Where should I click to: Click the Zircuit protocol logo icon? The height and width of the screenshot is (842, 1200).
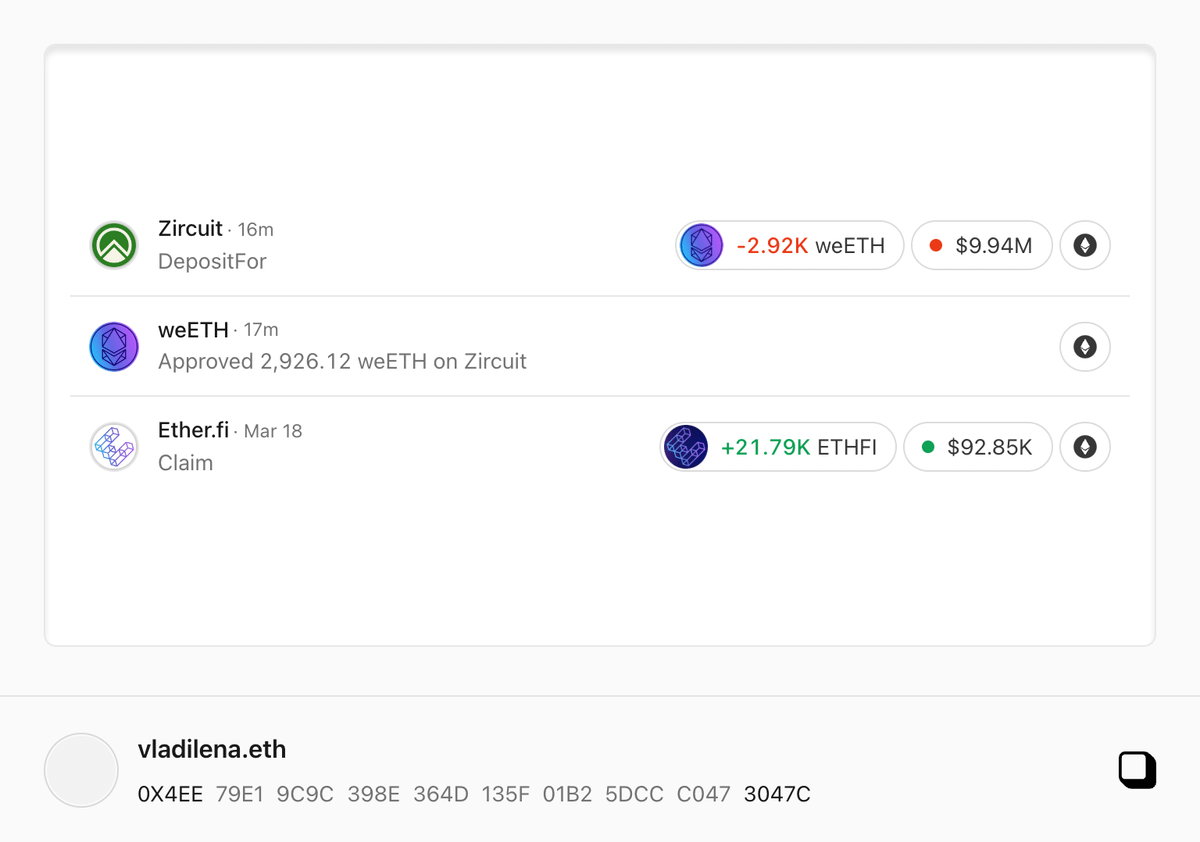coord(114,244)
